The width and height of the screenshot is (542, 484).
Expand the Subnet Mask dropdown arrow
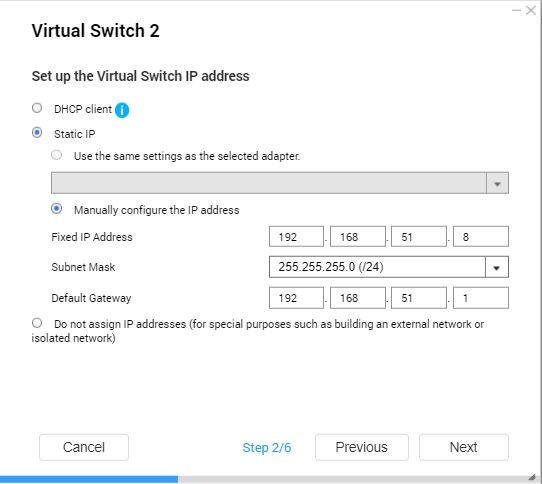pos(497,267)
